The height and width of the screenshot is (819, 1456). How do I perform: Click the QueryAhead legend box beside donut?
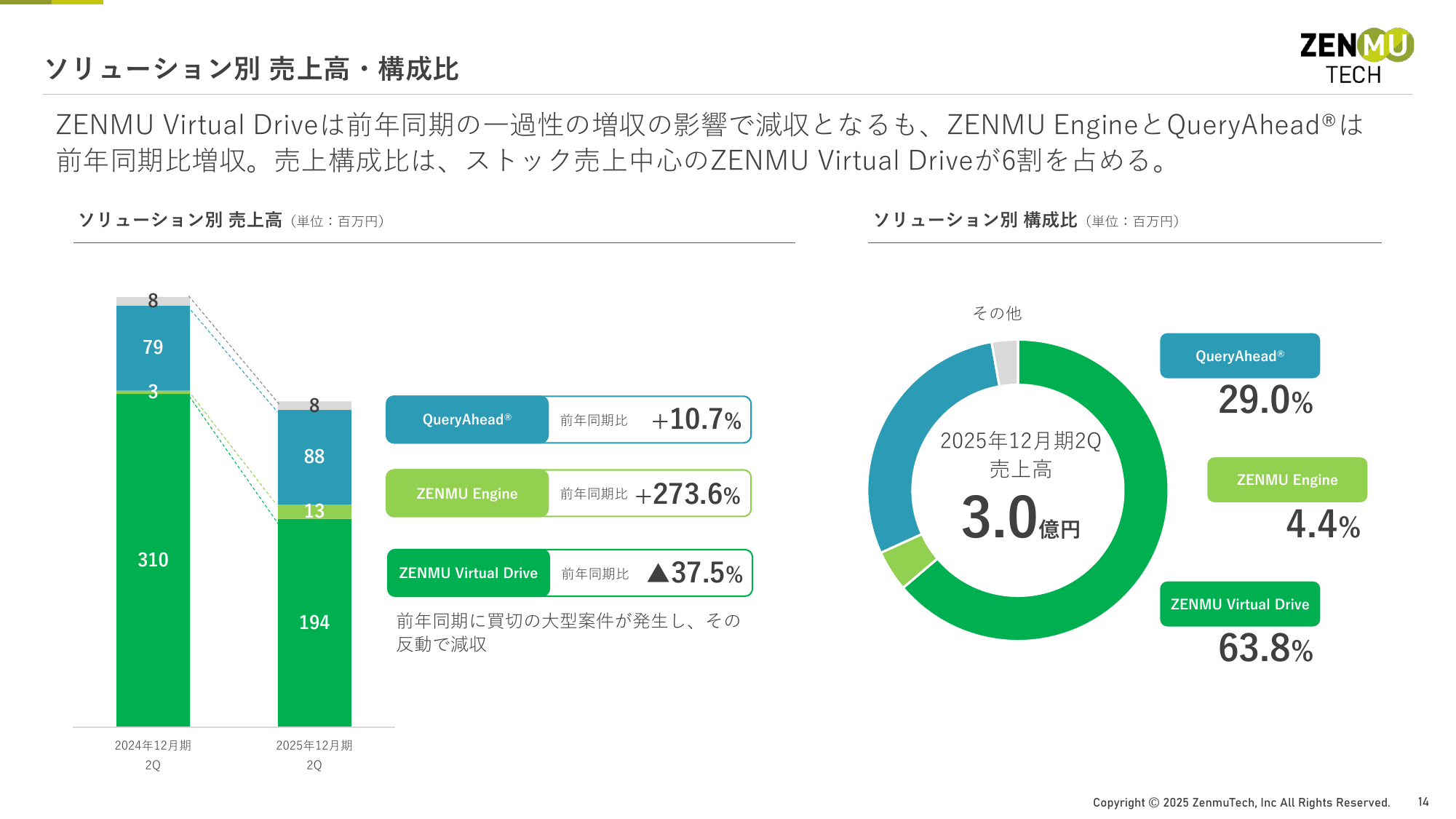click(1240, 356)
